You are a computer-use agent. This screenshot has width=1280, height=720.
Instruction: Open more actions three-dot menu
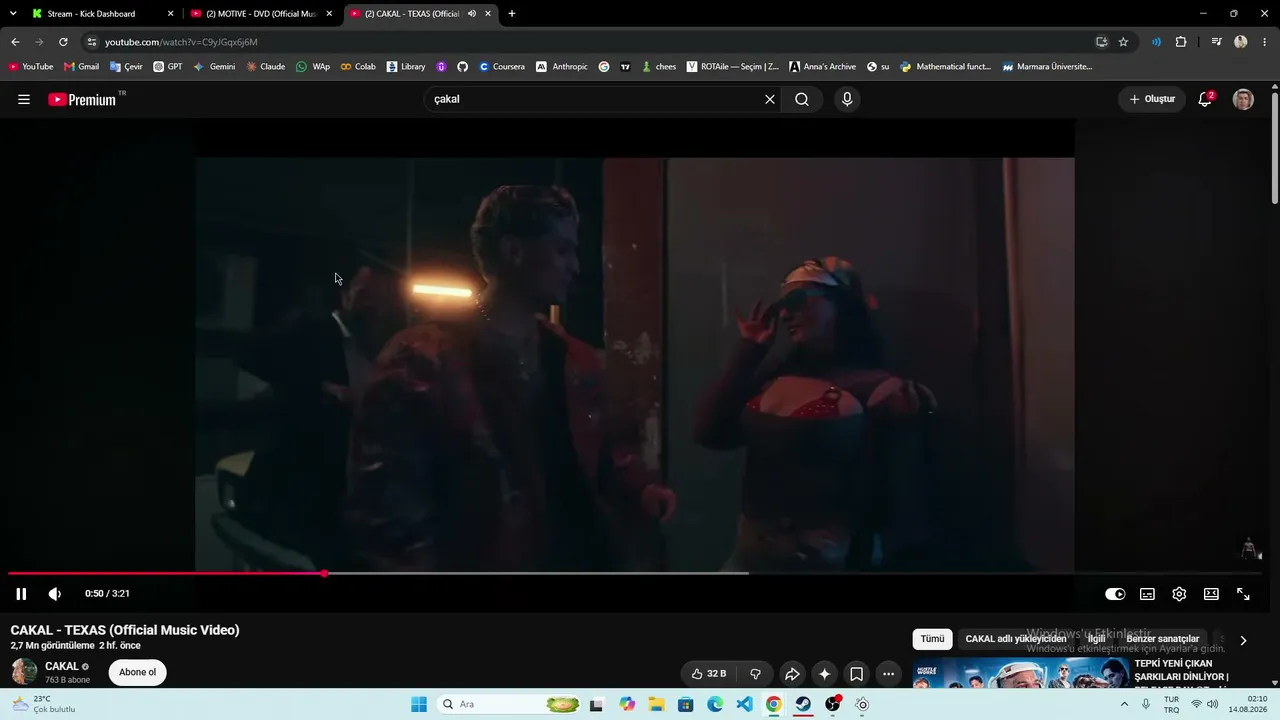pyautogui.click(x=888, y=674)
